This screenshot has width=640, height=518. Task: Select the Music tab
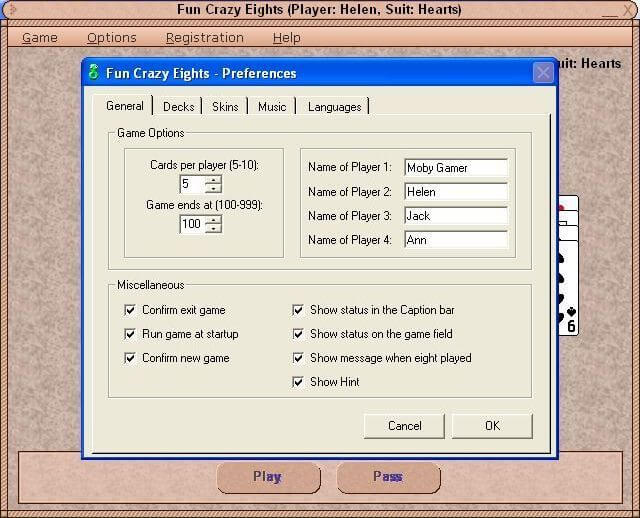(x=272, y=107)
